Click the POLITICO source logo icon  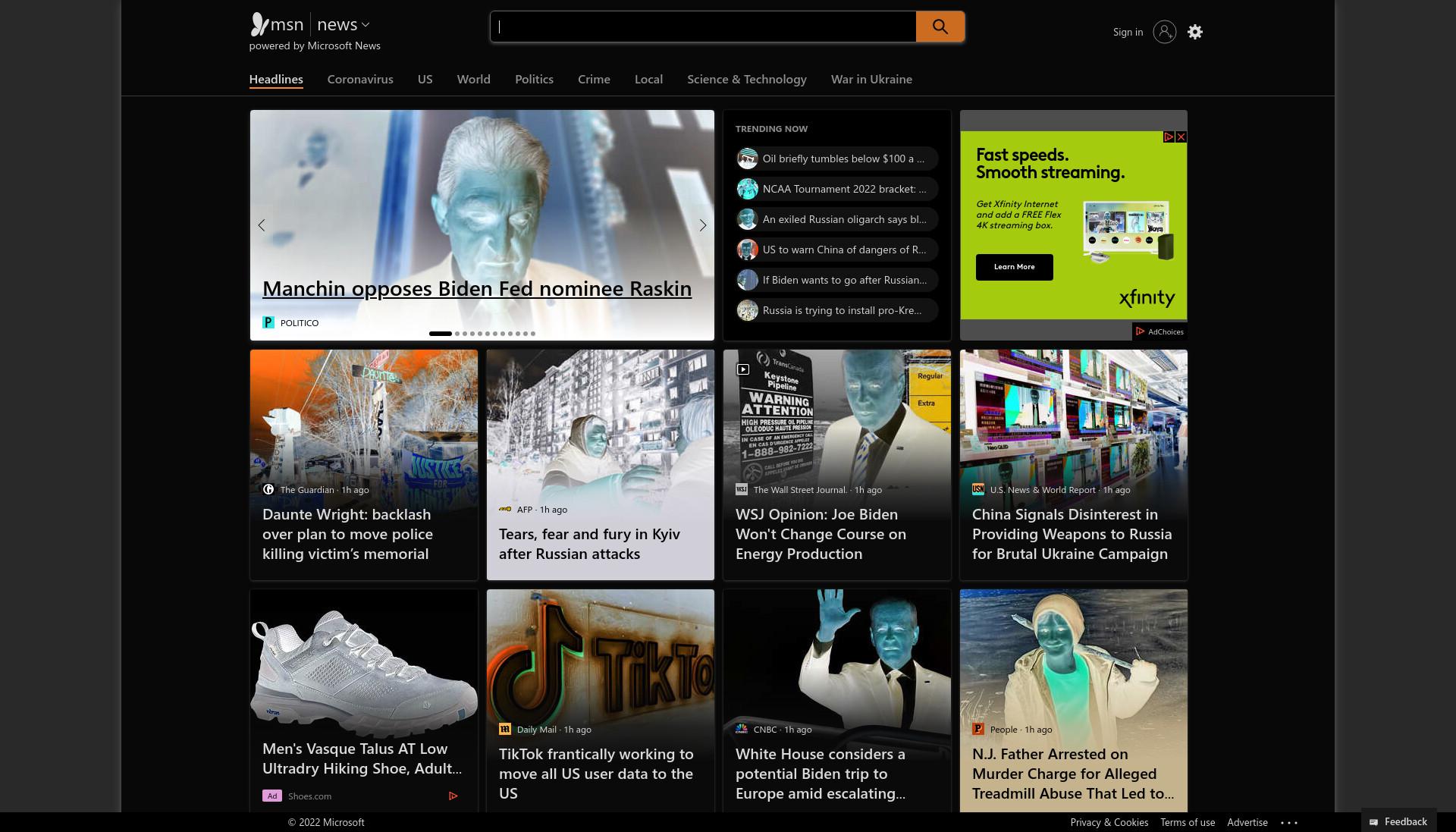click(x=268, y=322)
